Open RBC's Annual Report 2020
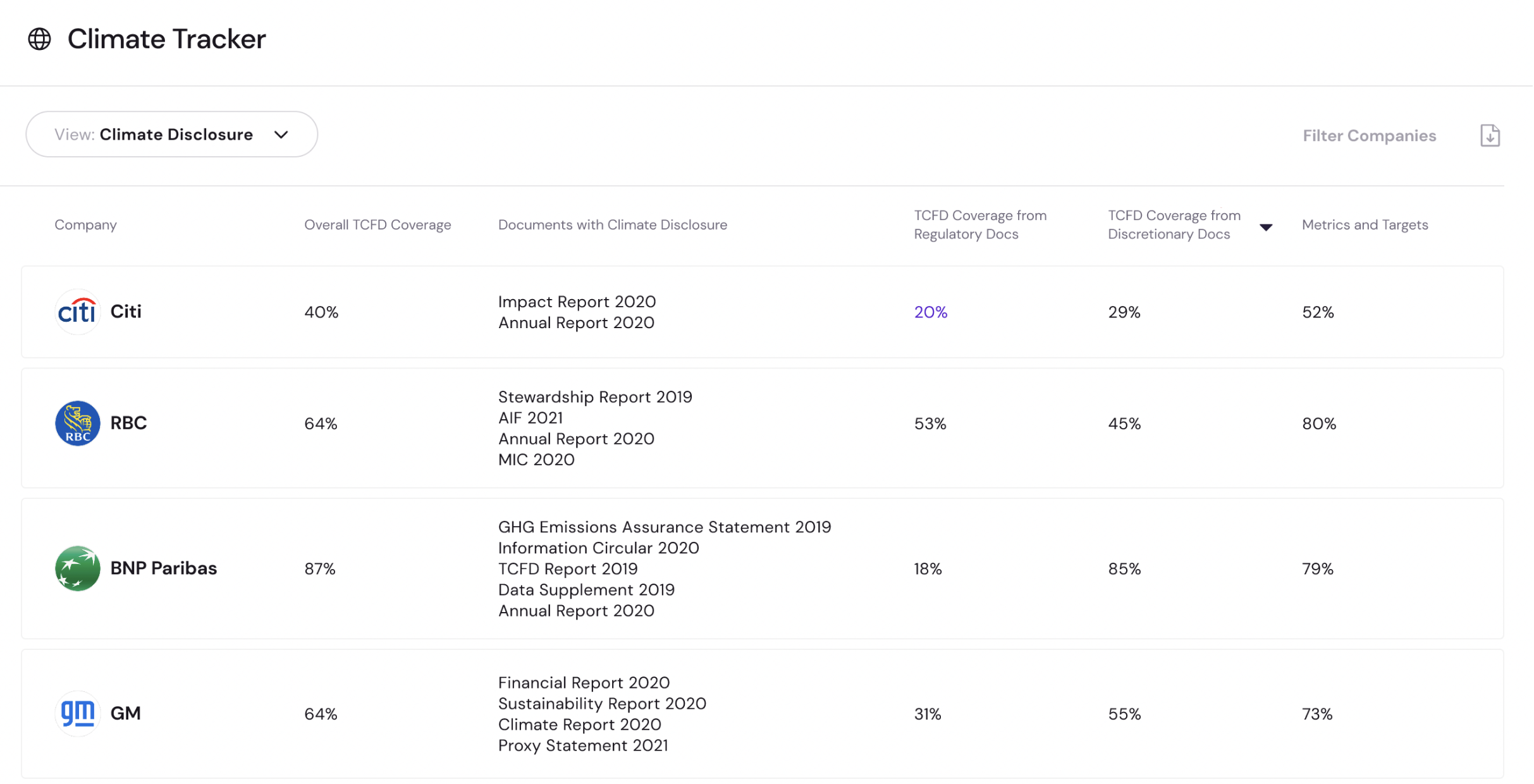Viewport: 1534px width, 784px height. click(576, 439)
